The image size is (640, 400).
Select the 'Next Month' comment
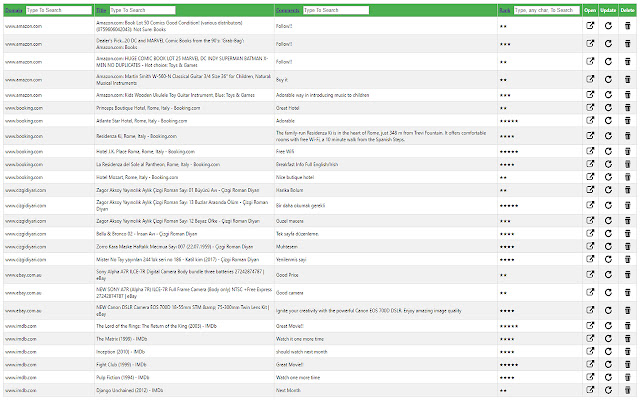tap(288, 391)
